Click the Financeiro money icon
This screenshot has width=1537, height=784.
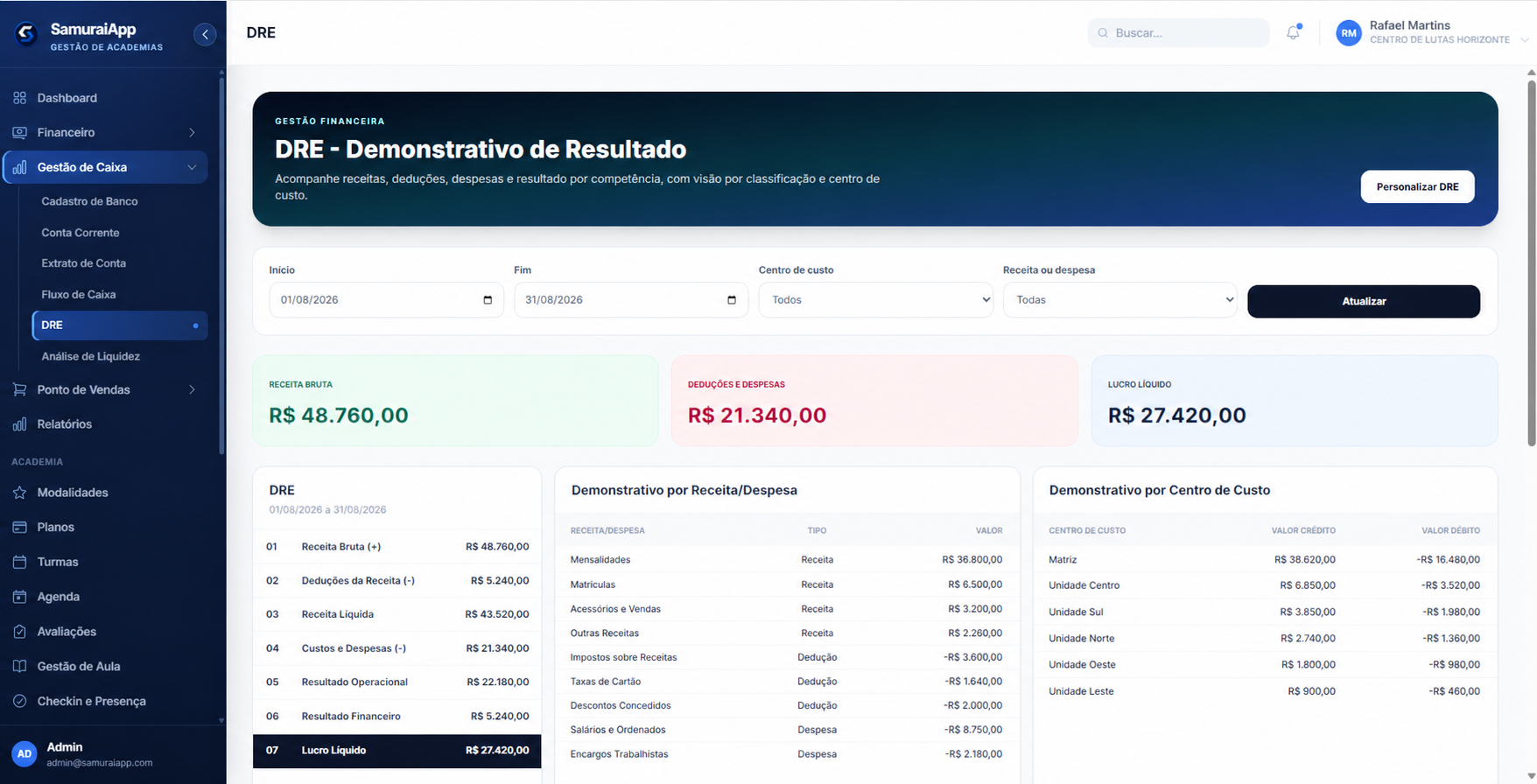(x=19, y=132)
